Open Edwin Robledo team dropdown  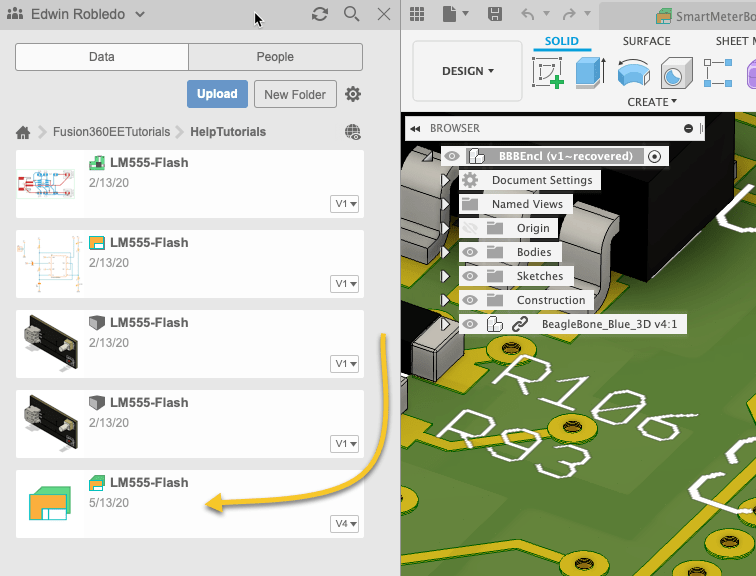pos(140,14)
